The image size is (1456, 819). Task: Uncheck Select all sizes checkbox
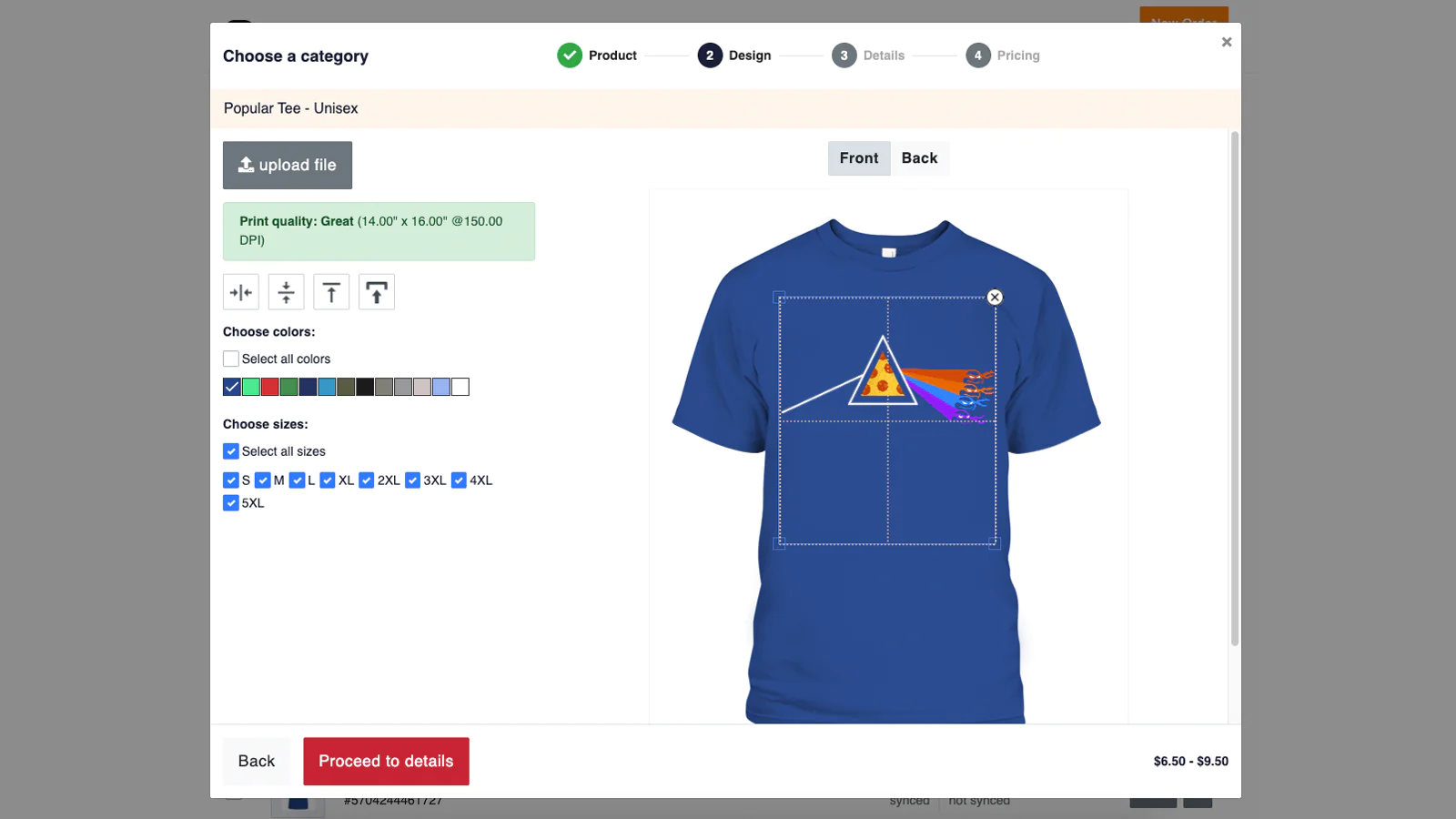pos(231,451)
